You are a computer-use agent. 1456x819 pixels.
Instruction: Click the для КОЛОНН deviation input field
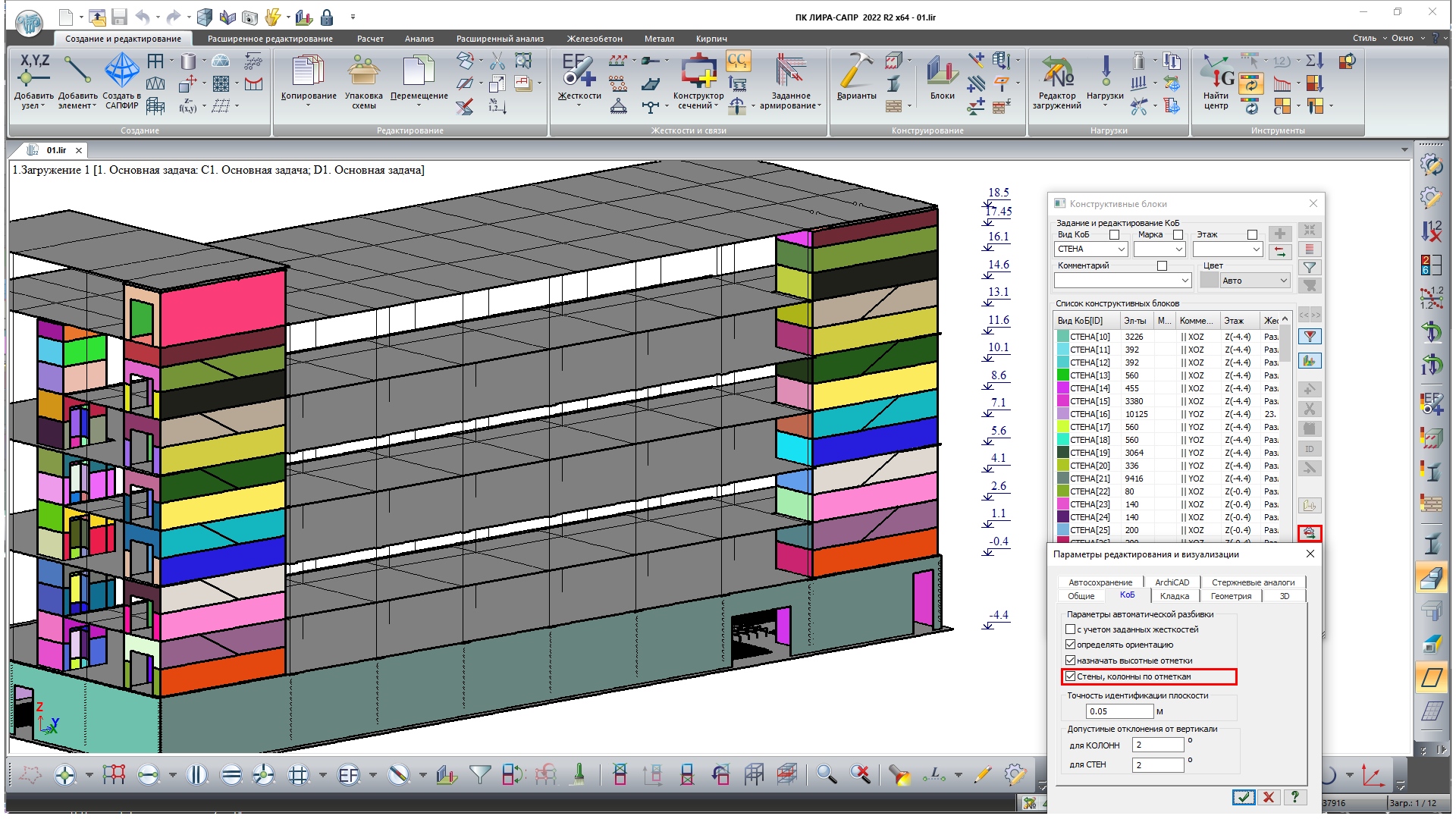pyautogui.click(x=1158, y=745)
